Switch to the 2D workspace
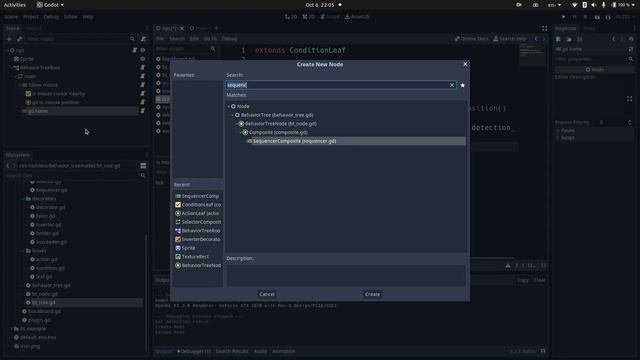Screen dimensions: 640x360 tap(291, 17)
